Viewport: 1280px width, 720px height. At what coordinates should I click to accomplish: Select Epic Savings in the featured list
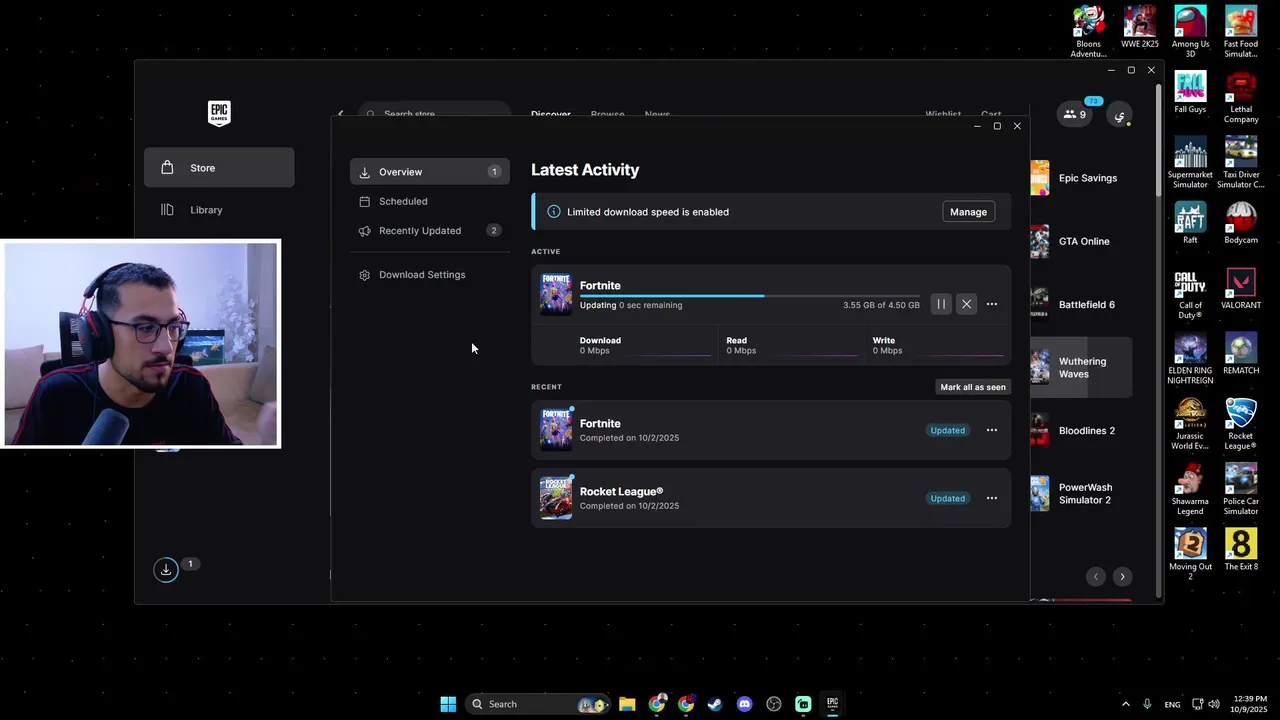pyautogui.click(x=1081, y=178)
